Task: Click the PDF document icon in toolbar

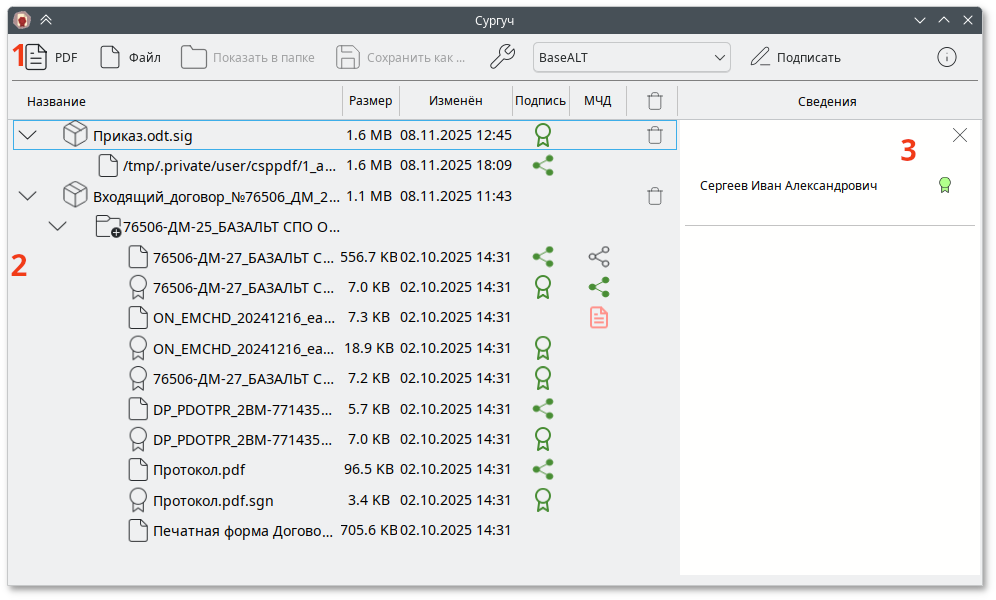Action: coord(37,57)
